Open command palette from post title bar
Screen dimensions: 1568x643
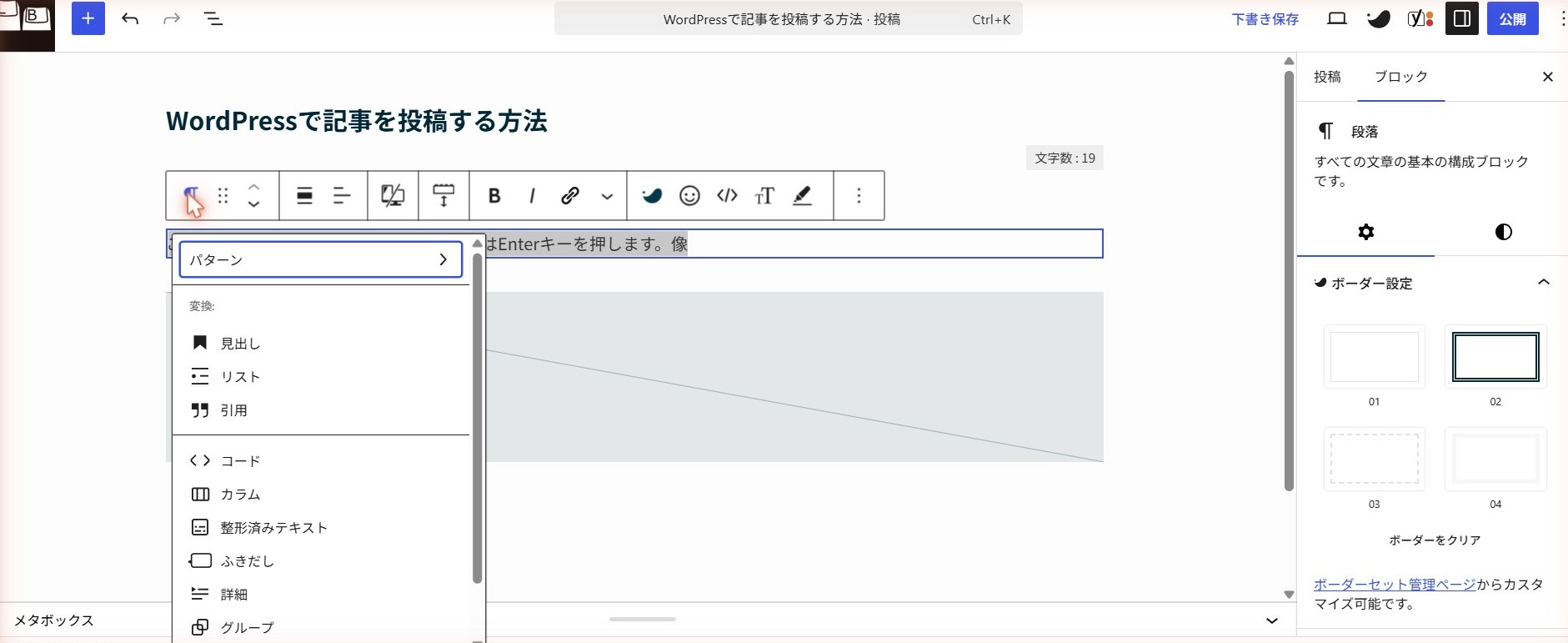[x=789, y=19]
